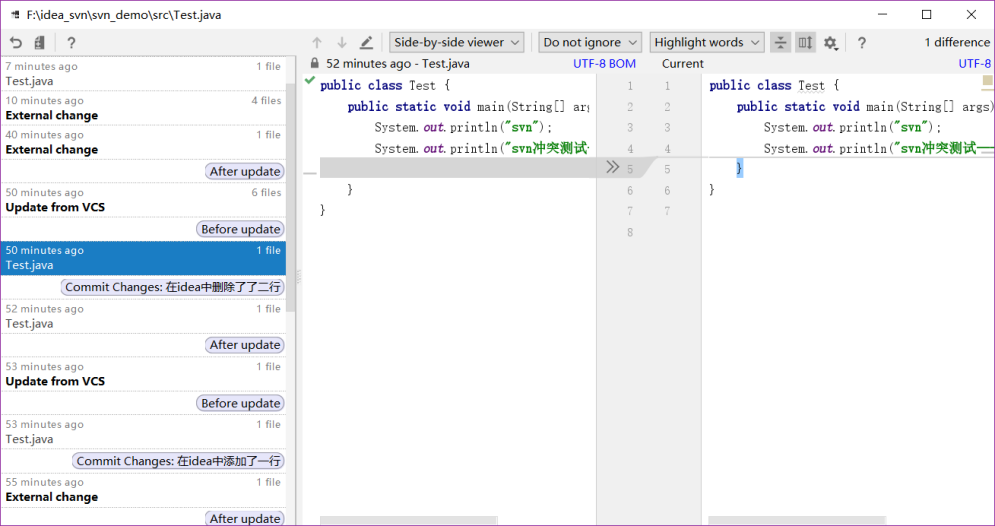Maximize the Test.java history window
995x526 pixels.
tap(926, 15)
